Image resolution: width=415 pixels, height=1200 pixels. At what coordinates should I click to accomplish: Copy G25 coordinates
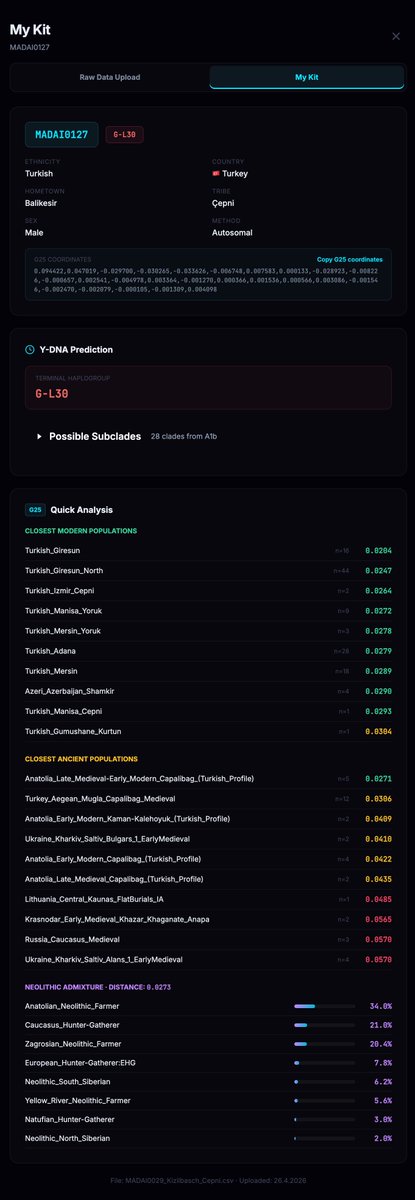tap(350, 258)
